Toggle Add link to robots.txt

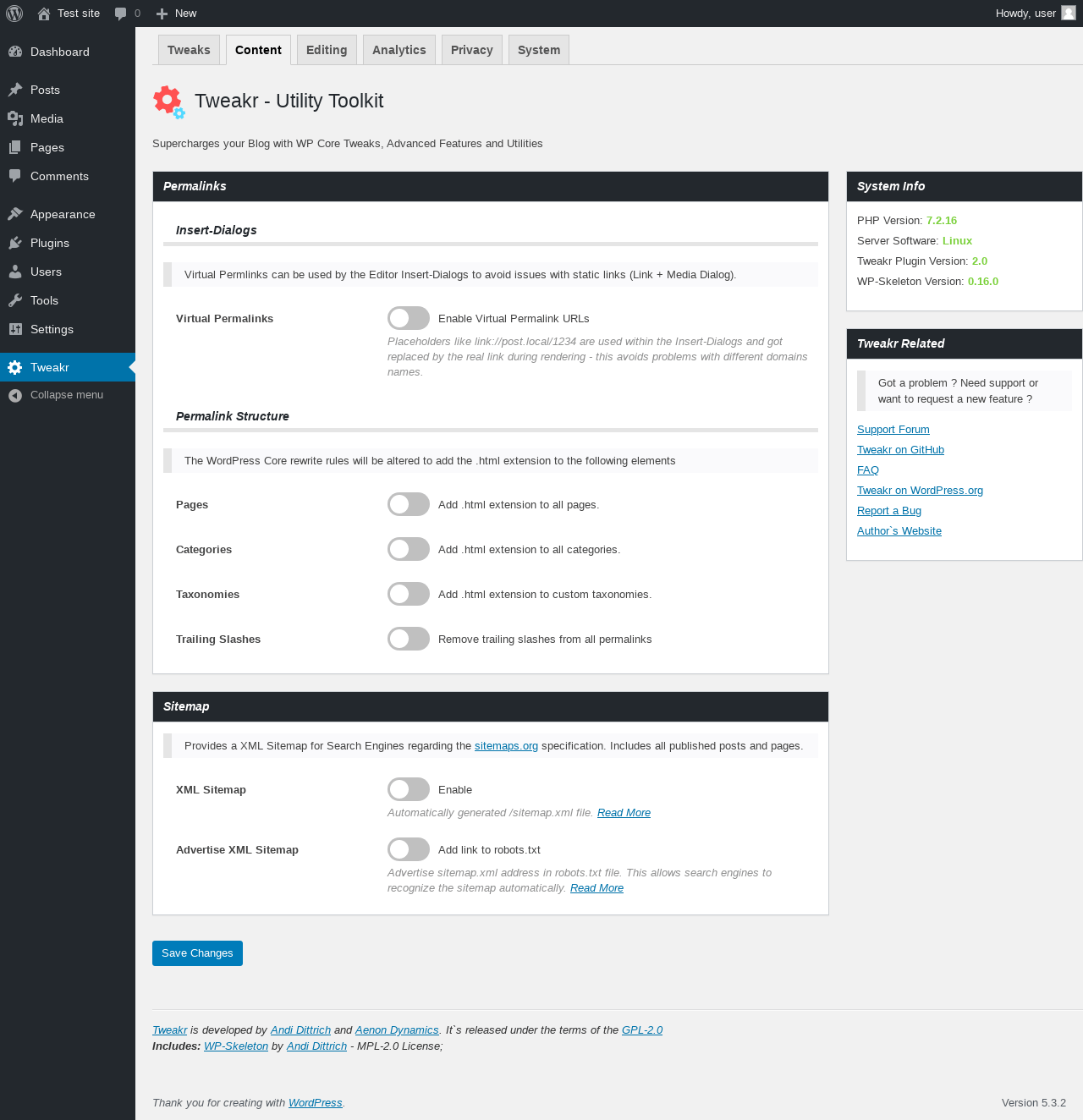click(x=409, y=849)
